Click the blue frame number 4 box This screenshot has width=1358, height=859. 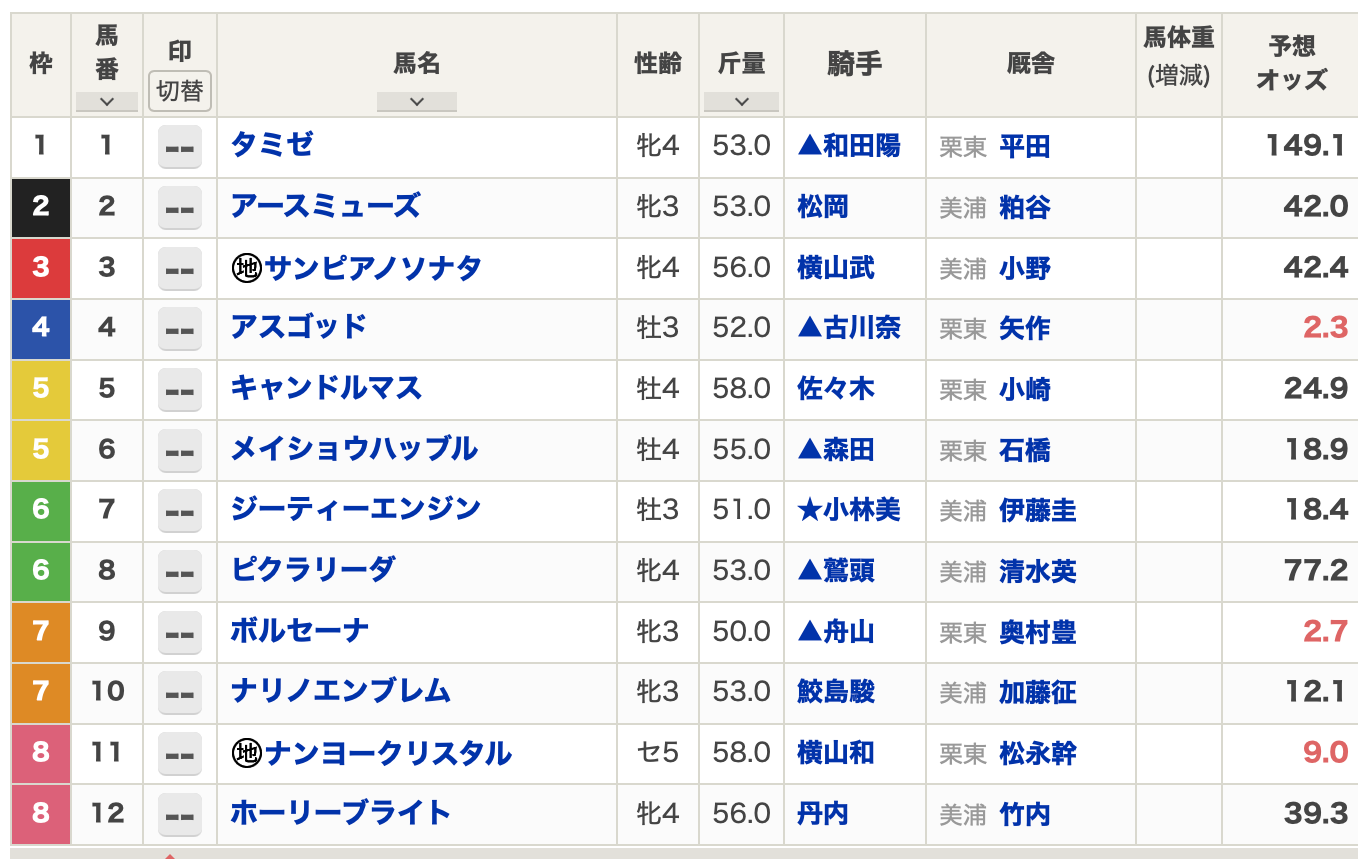pos(41,328)
